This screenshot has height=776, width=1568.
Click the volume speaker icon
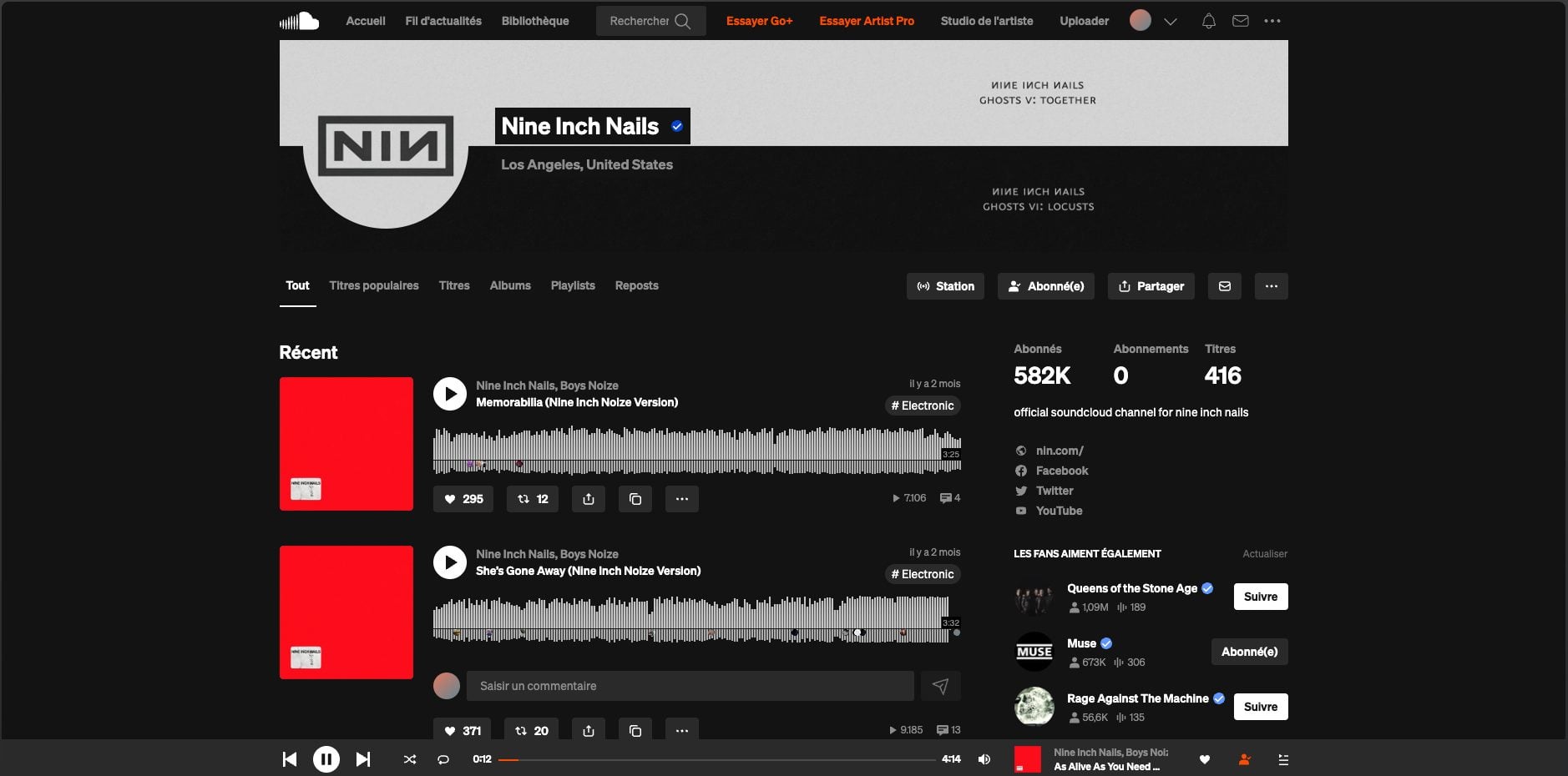coord(984,759)
